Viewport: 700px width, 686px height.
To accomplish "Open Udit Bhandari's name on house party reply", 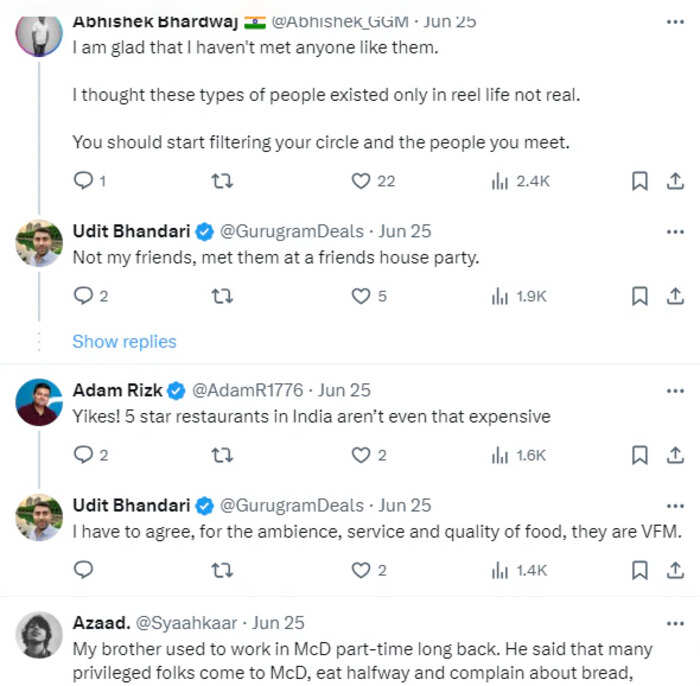I will [131, 231].
